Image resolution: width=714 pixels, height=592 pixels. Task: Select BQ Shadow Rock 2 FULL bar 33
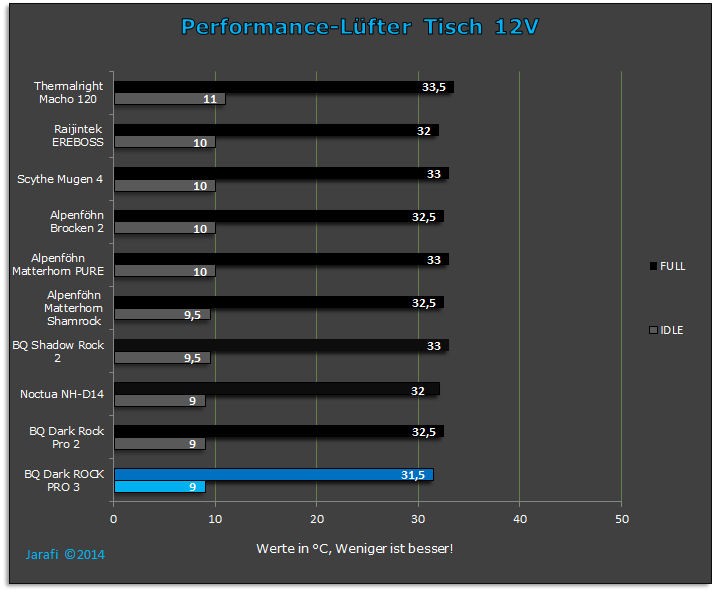point(281,345)
